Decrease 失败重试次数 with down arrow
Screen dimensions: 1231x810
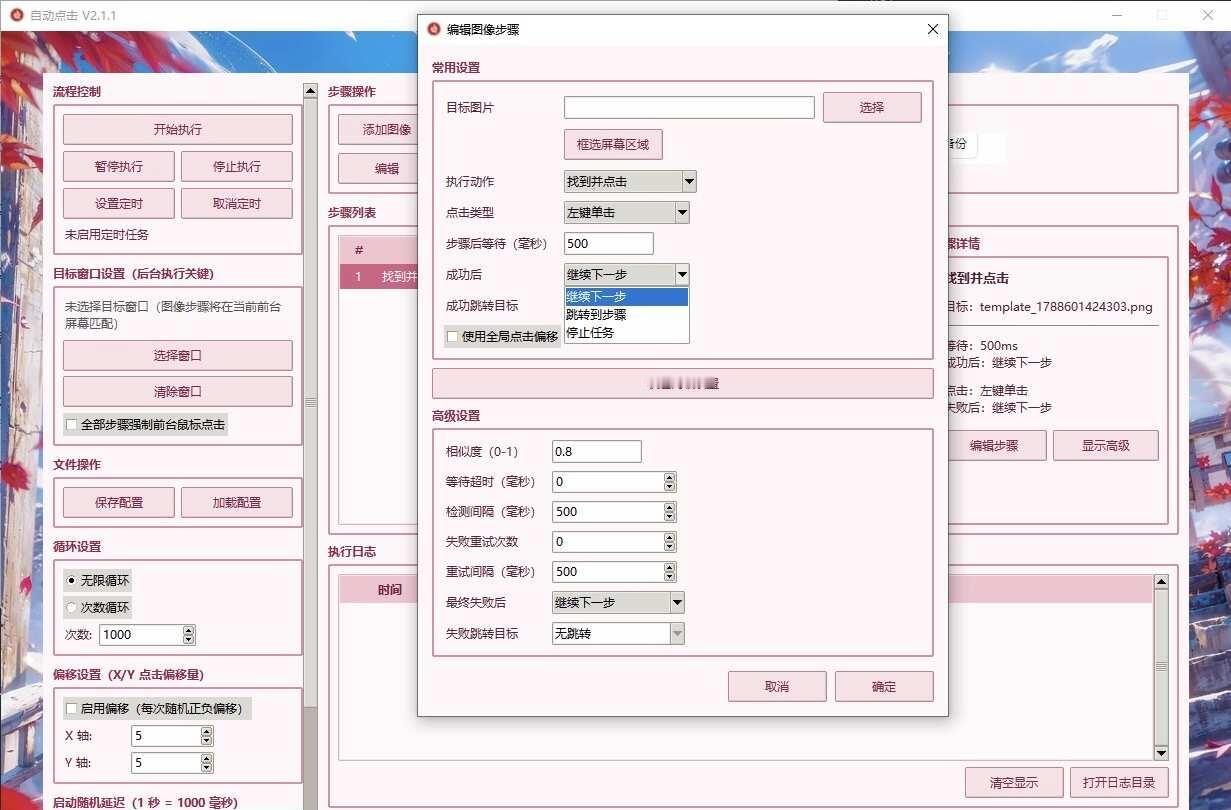tap(670, 547)
